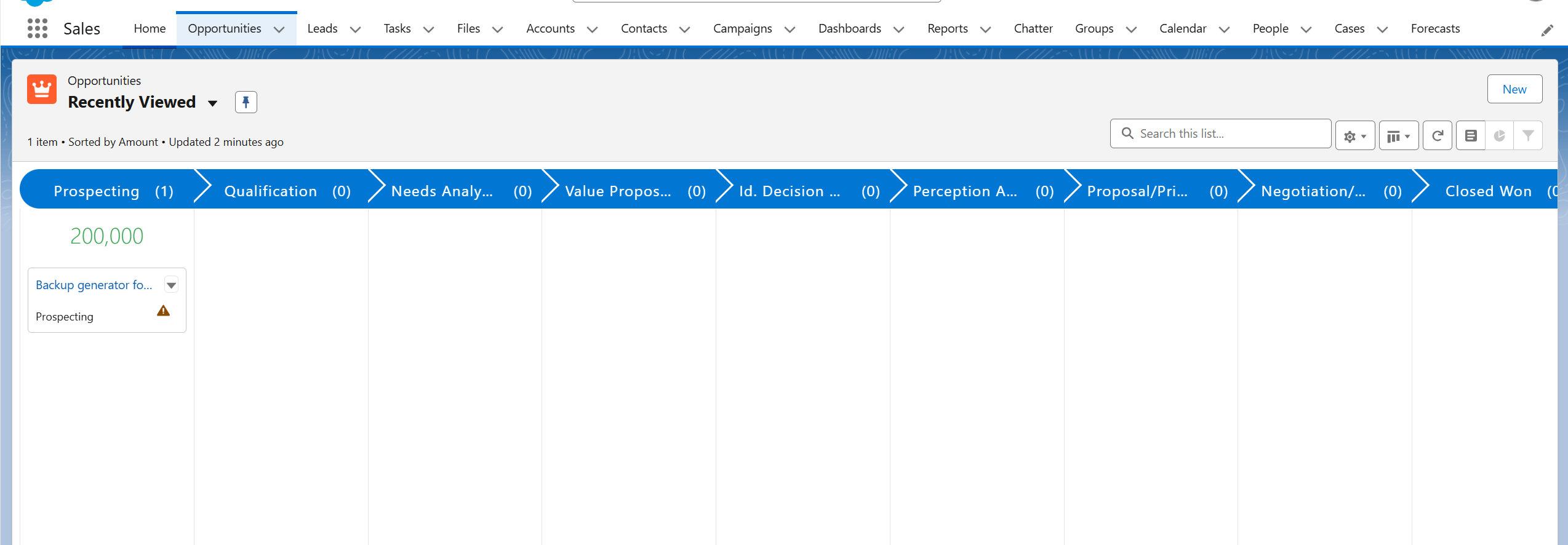The height and width of the screenshot is (545, 1568).
Task: Expand the People tab chevron menu
Action: pyautogui.click(x=1306, y=29)
